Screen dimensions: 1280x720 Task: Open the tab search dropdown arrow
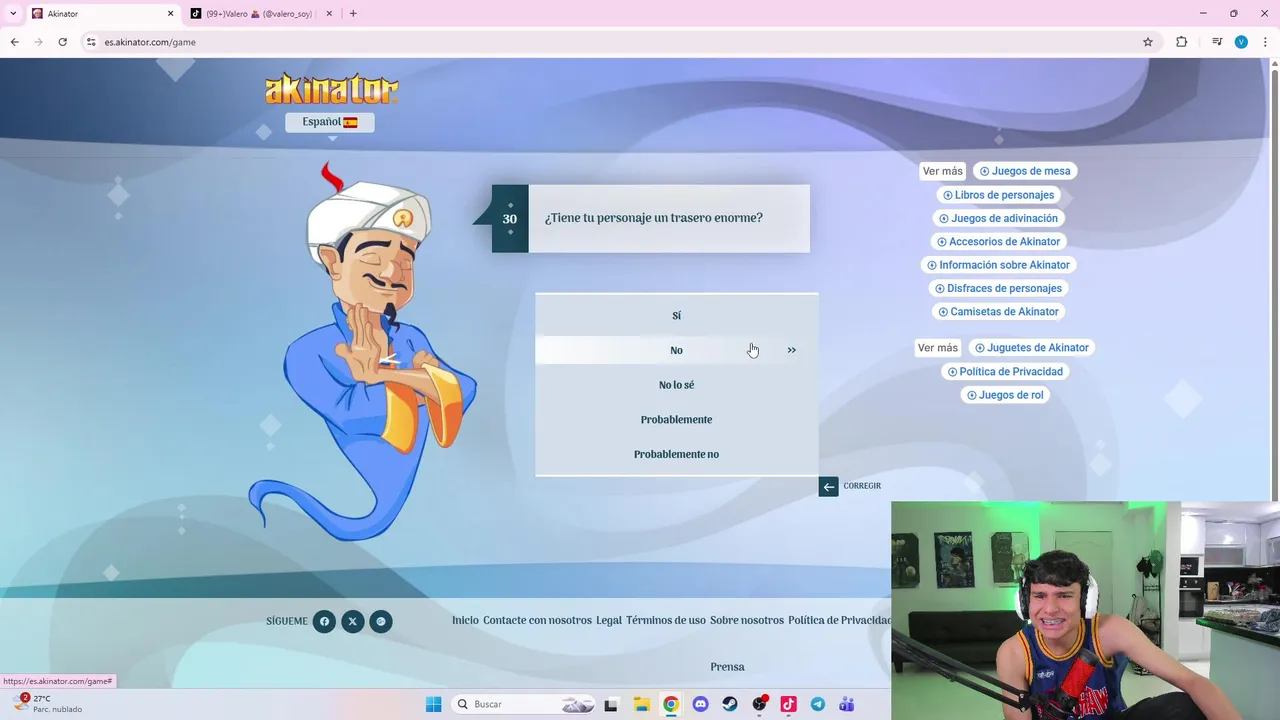[x=13, y=14]
